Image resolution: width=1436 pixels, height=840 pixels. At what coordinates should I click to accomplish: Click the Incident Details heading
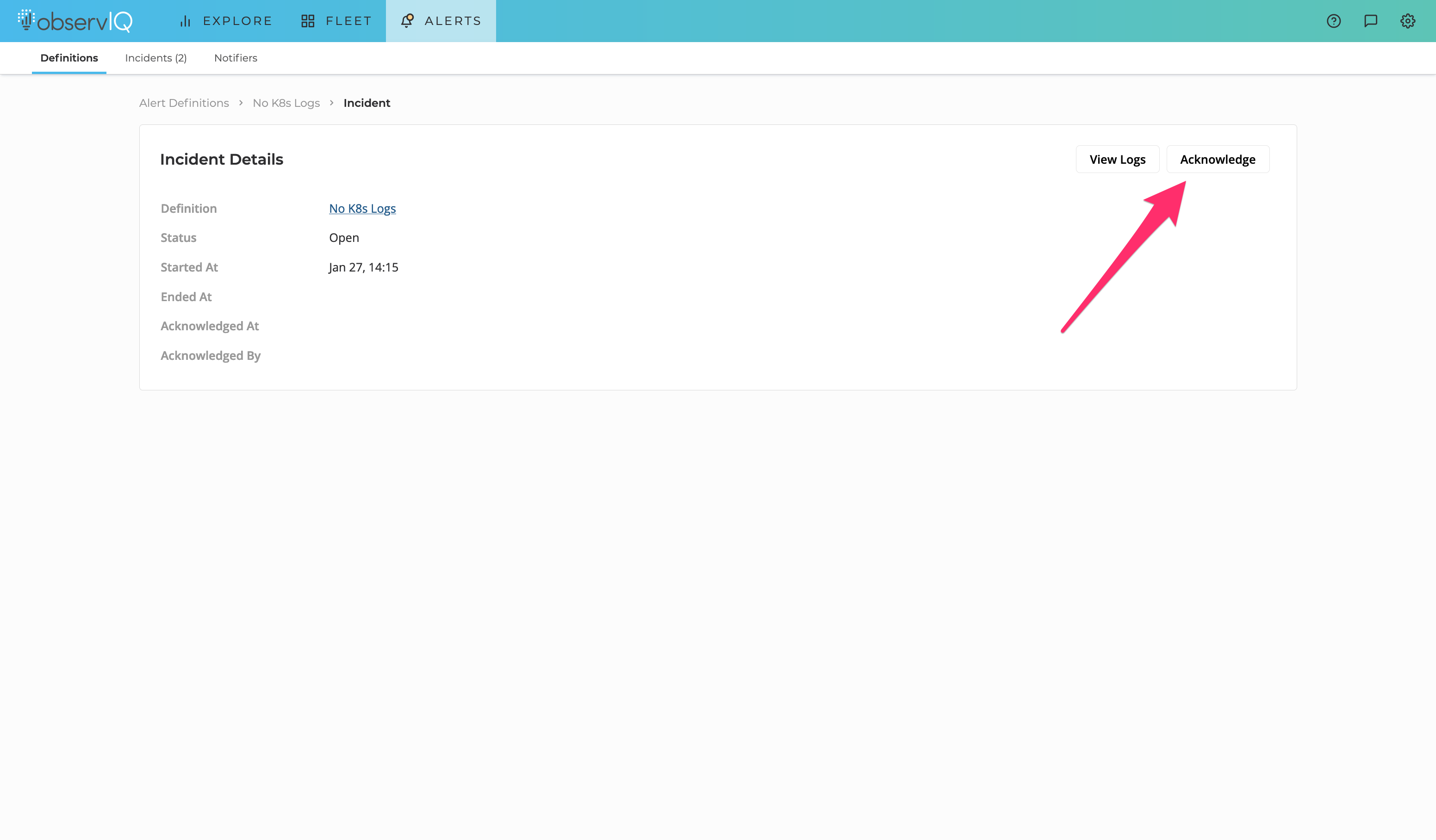tap(222, 160)
